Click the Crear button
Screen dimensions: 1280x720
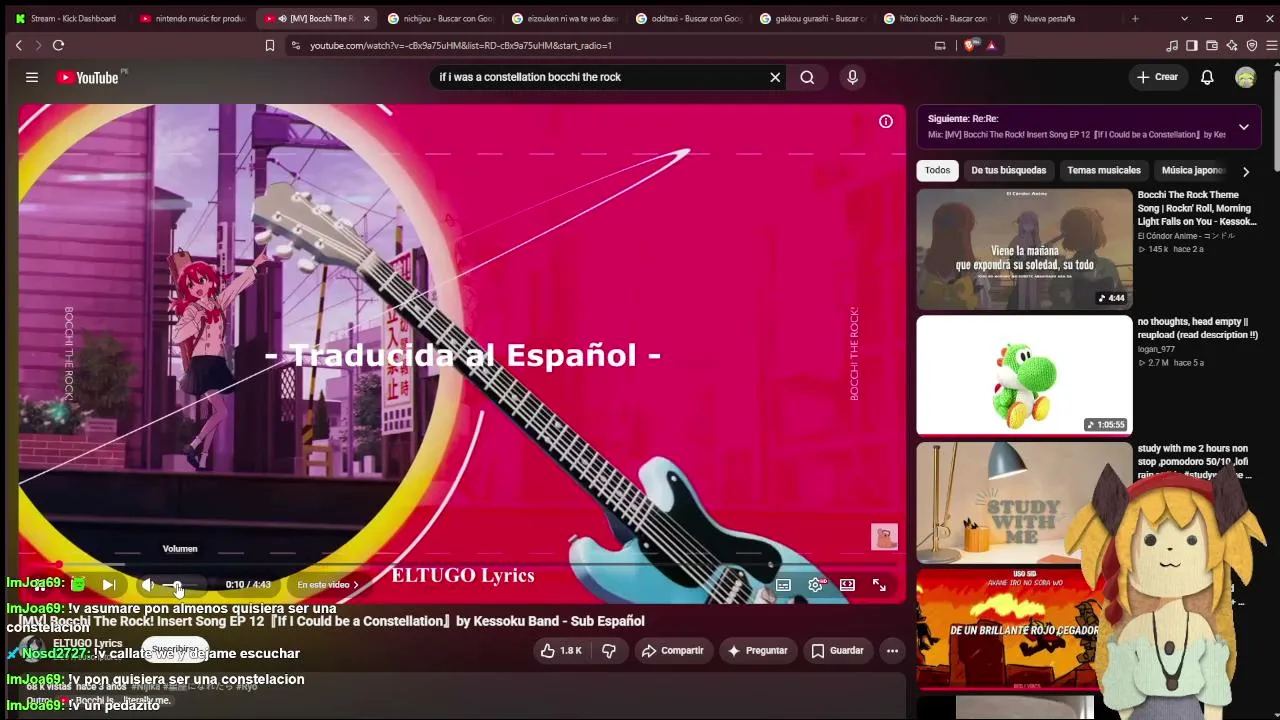pos(1158,77)
